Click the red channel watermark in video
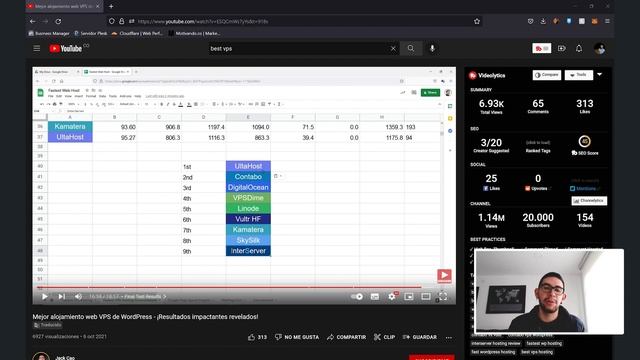 coord(444,276)
